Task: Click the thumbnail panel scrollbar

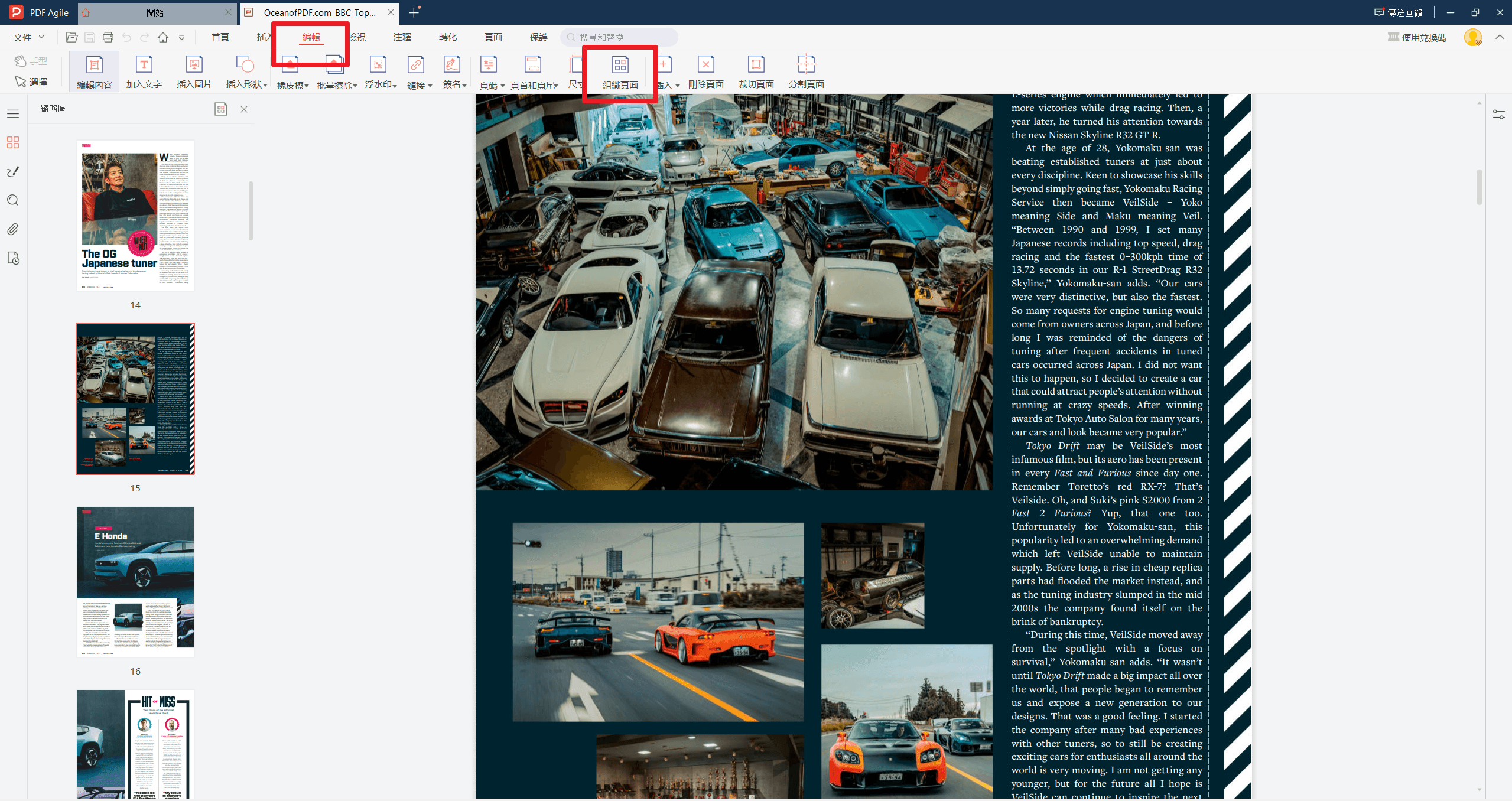Action: pos(251,211)
